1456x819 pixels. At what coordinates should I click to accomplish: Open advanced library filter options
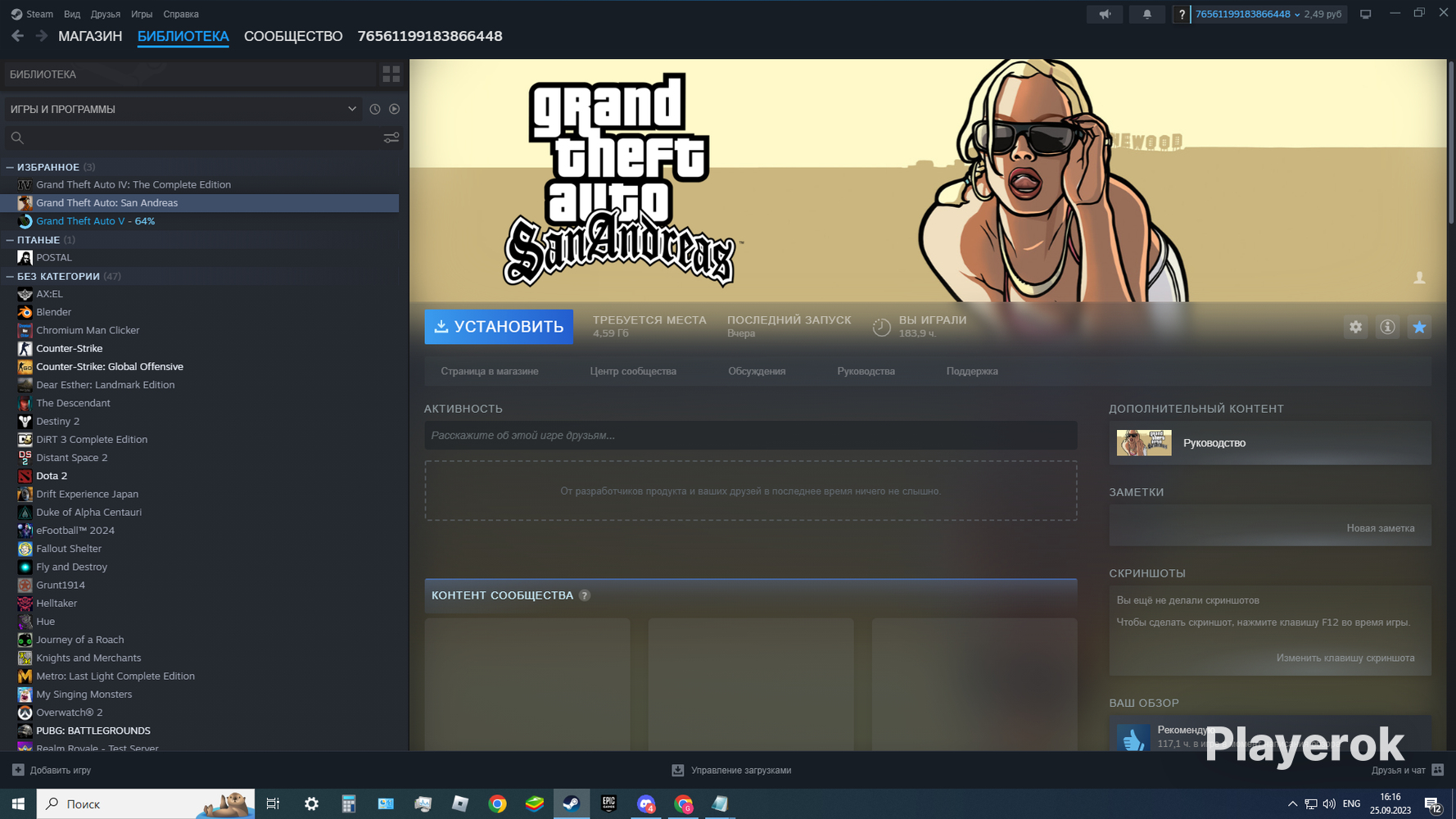click(391, 138)
